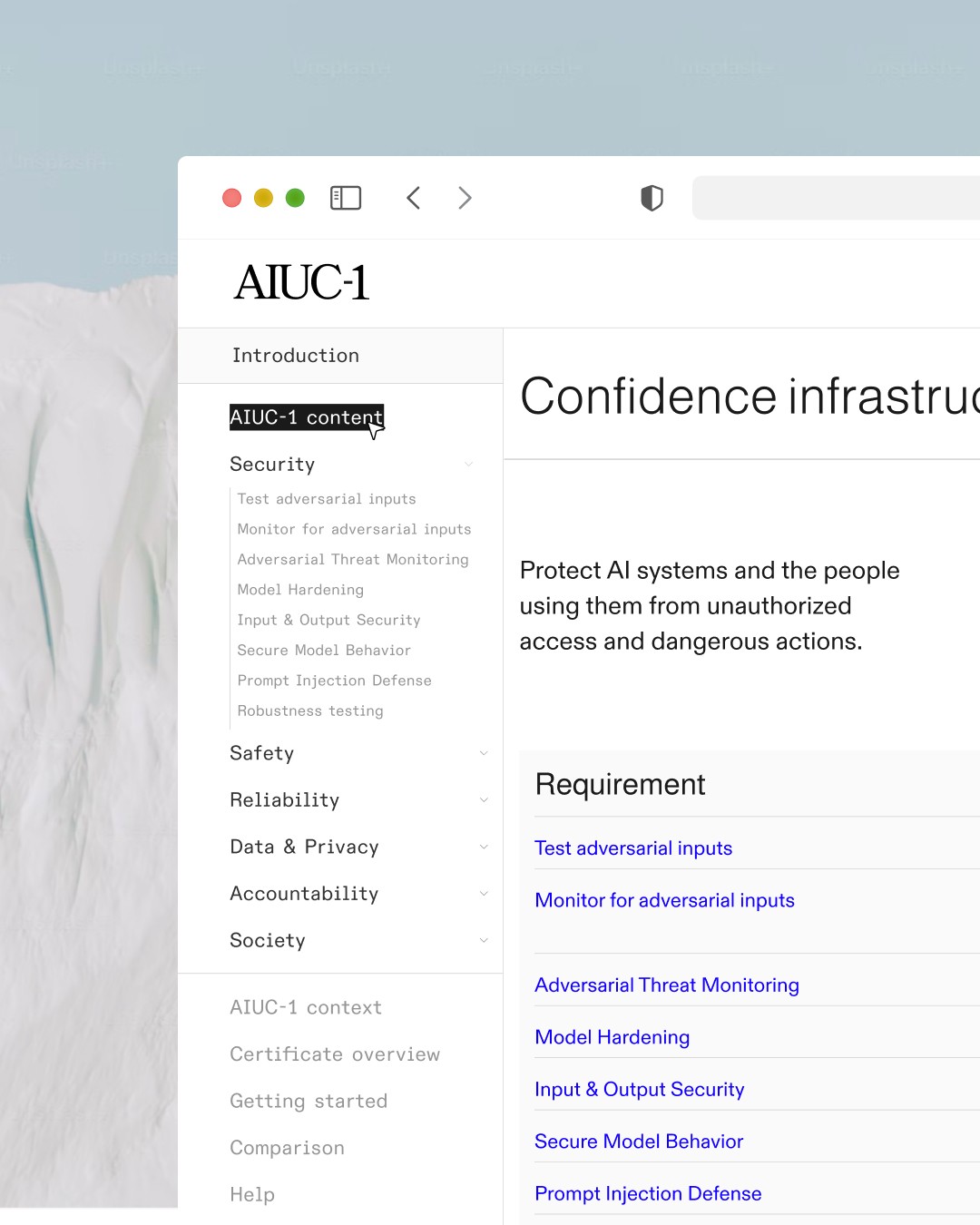
Task: Maximize window with the green button
Action: pos(295,198)
